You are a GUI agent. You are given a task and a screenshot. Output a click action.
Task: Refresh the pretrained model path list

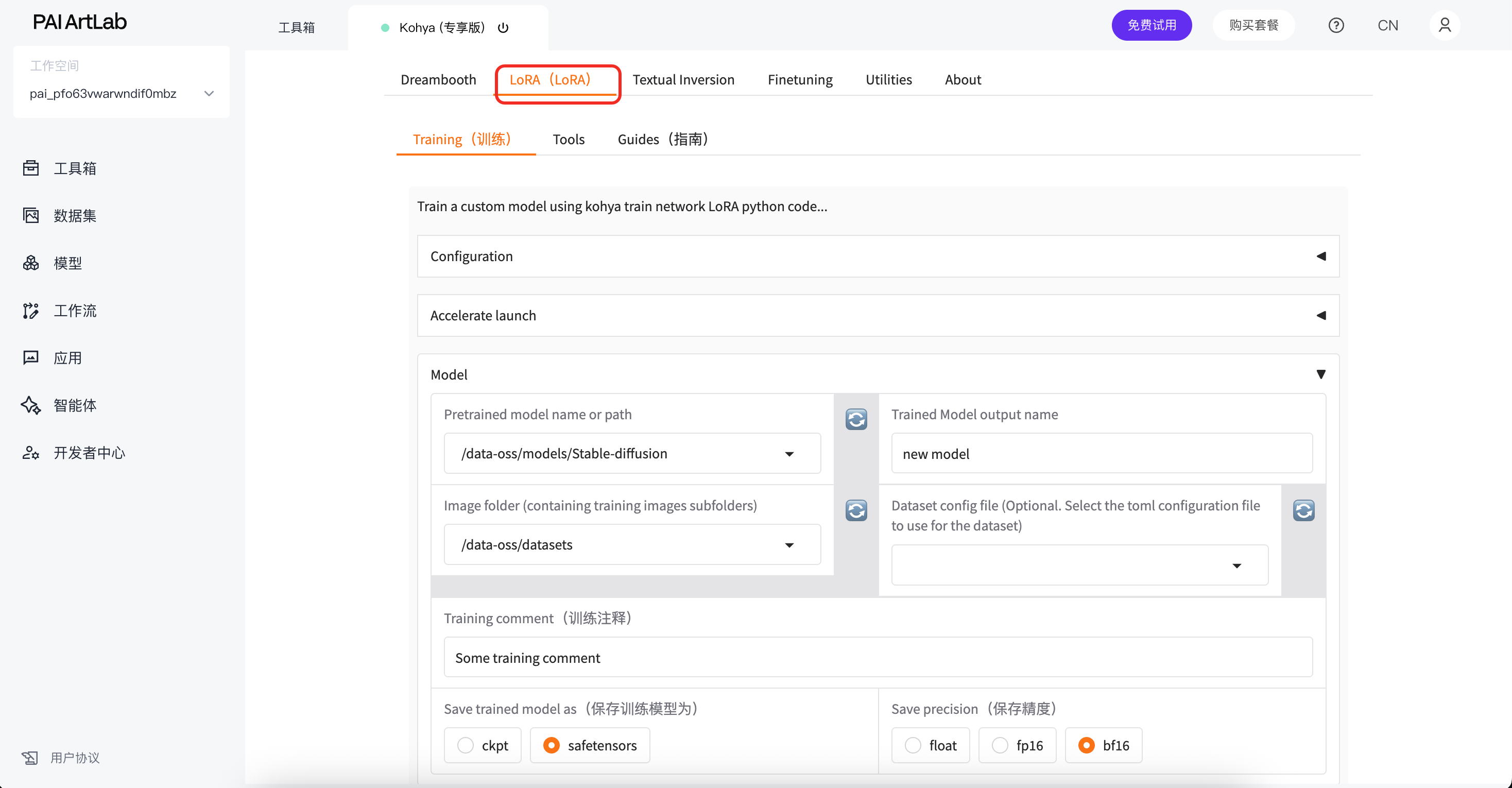[x=856, y=419]
